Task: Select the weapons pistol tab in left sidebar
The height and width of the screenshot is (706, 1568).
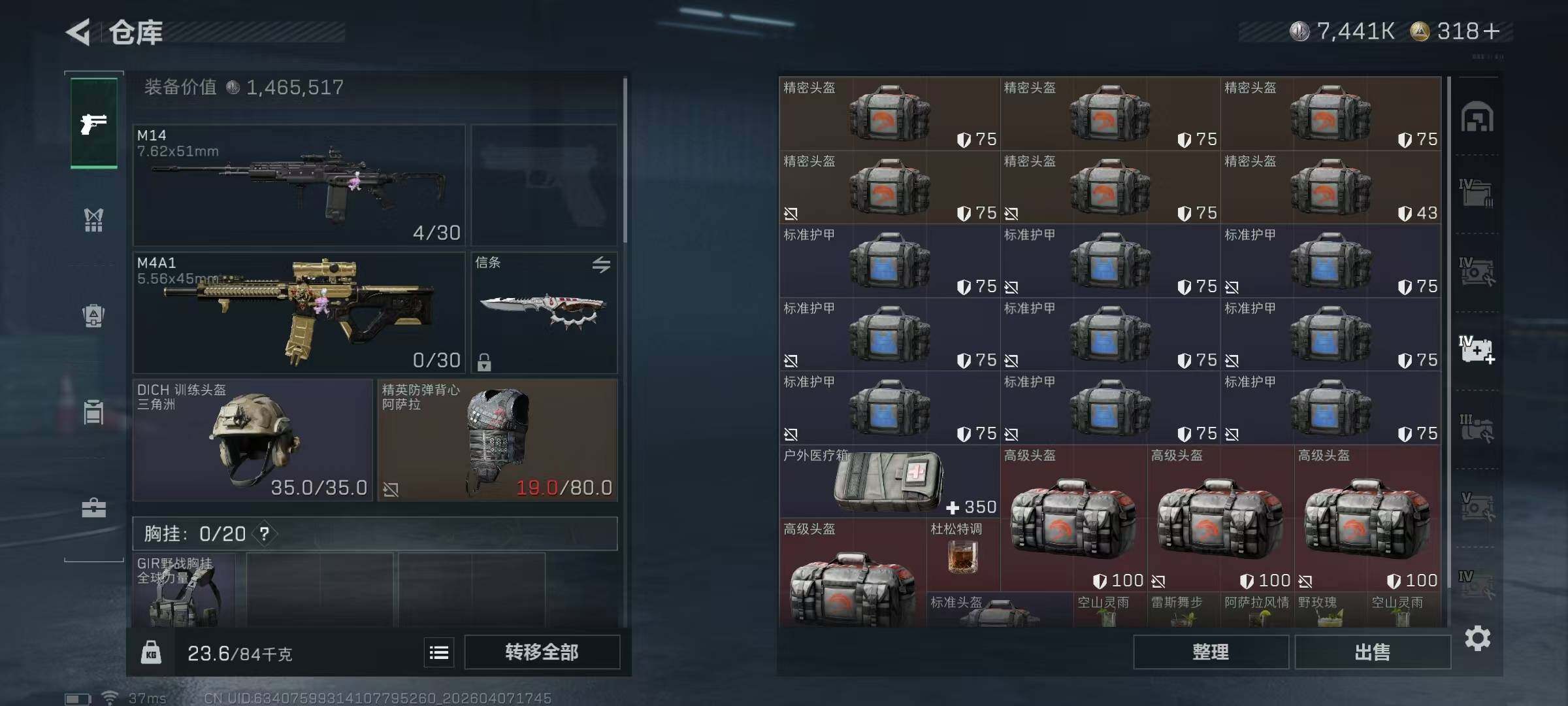Action: (94, 123)
